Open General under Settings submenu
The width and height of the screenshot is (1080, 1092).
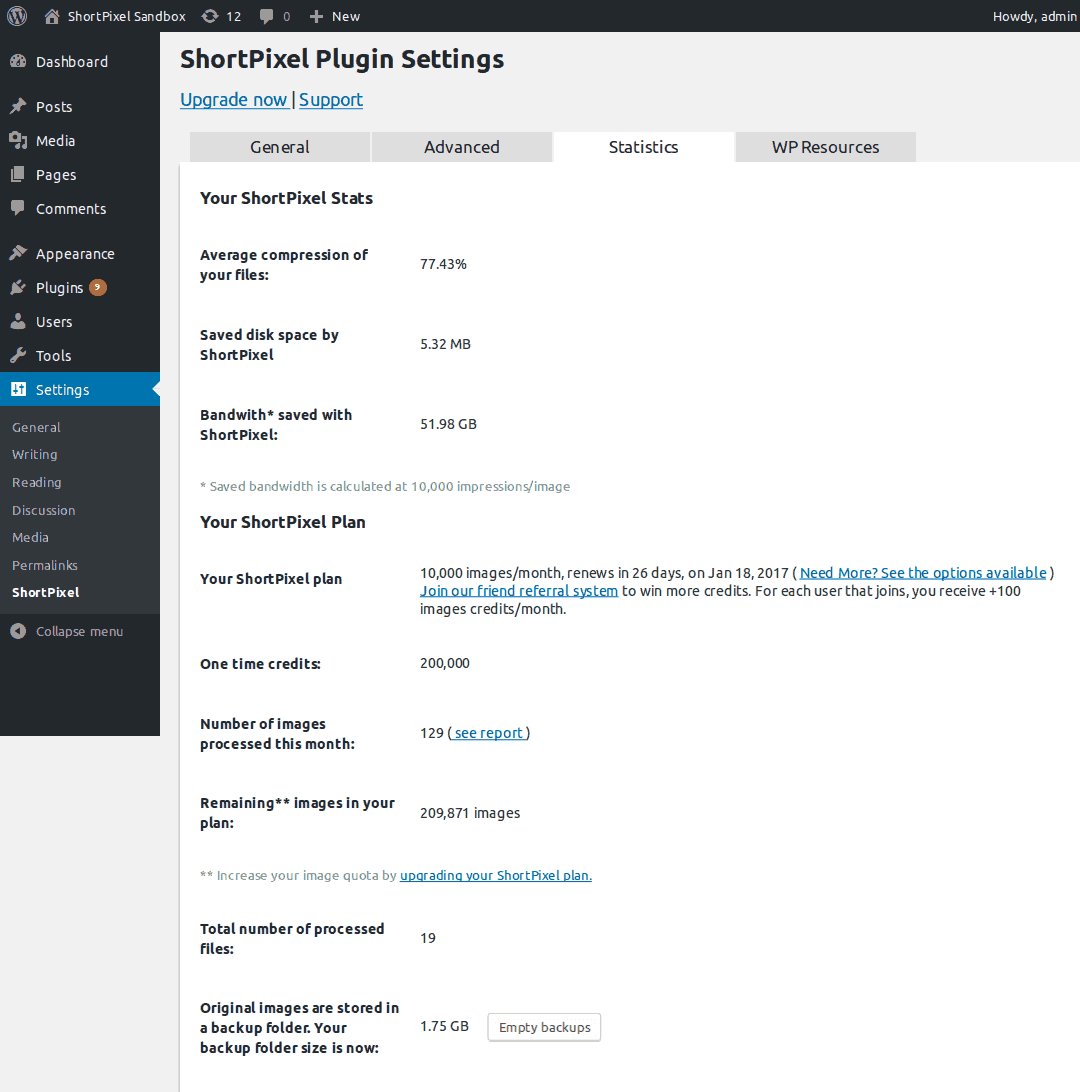[x=36, y=428]
